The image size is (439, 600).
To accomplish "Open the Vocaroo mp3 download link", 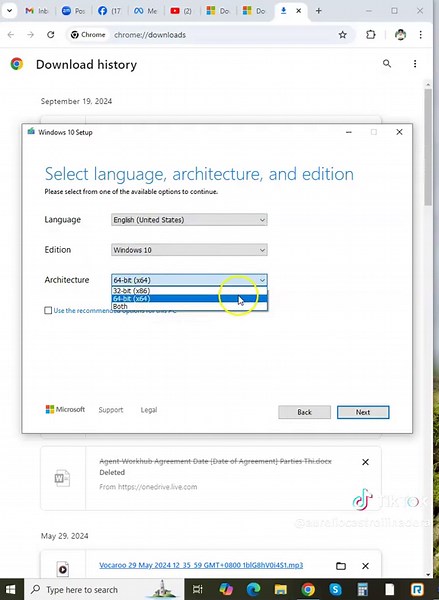I will coord(201,565).
